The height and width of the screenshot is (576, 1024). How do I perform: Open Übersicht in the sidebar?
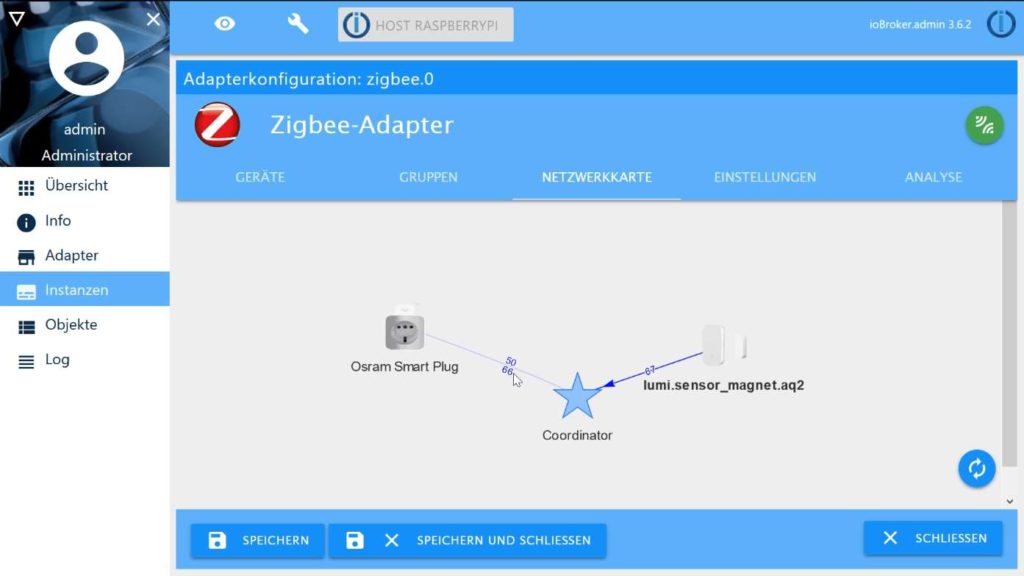(x=85, y=186)
